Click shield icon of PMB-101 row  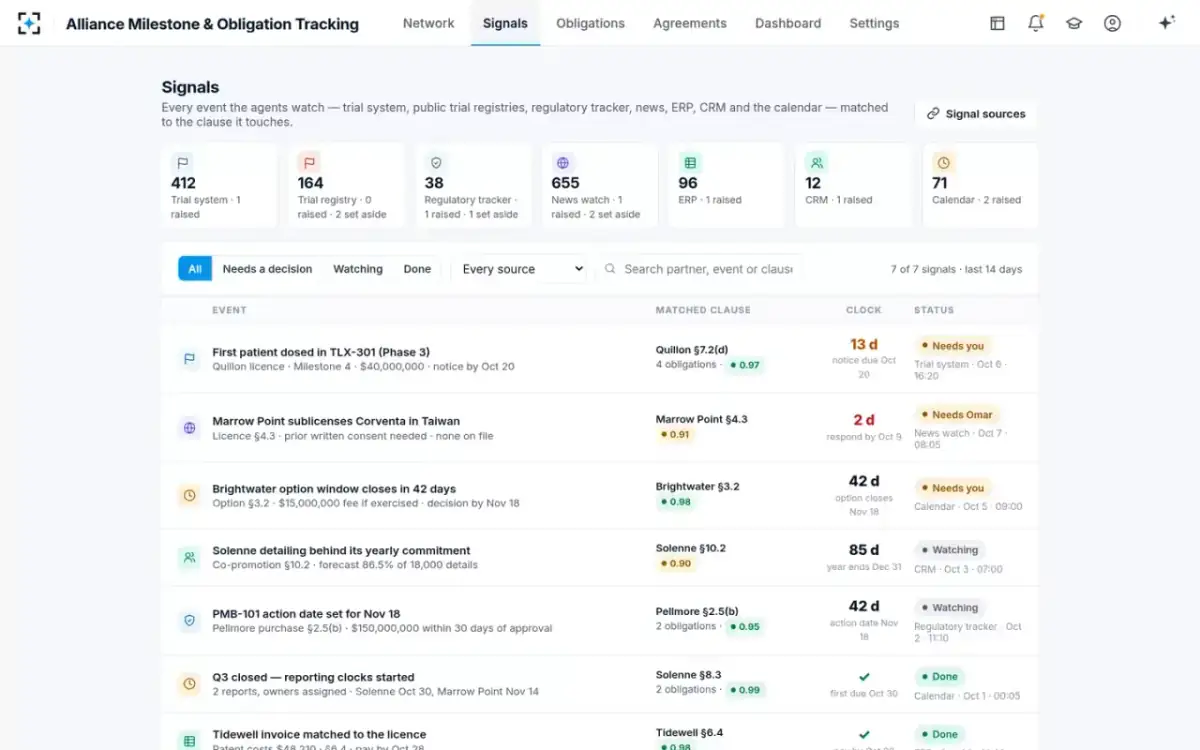tap(189, 620)
